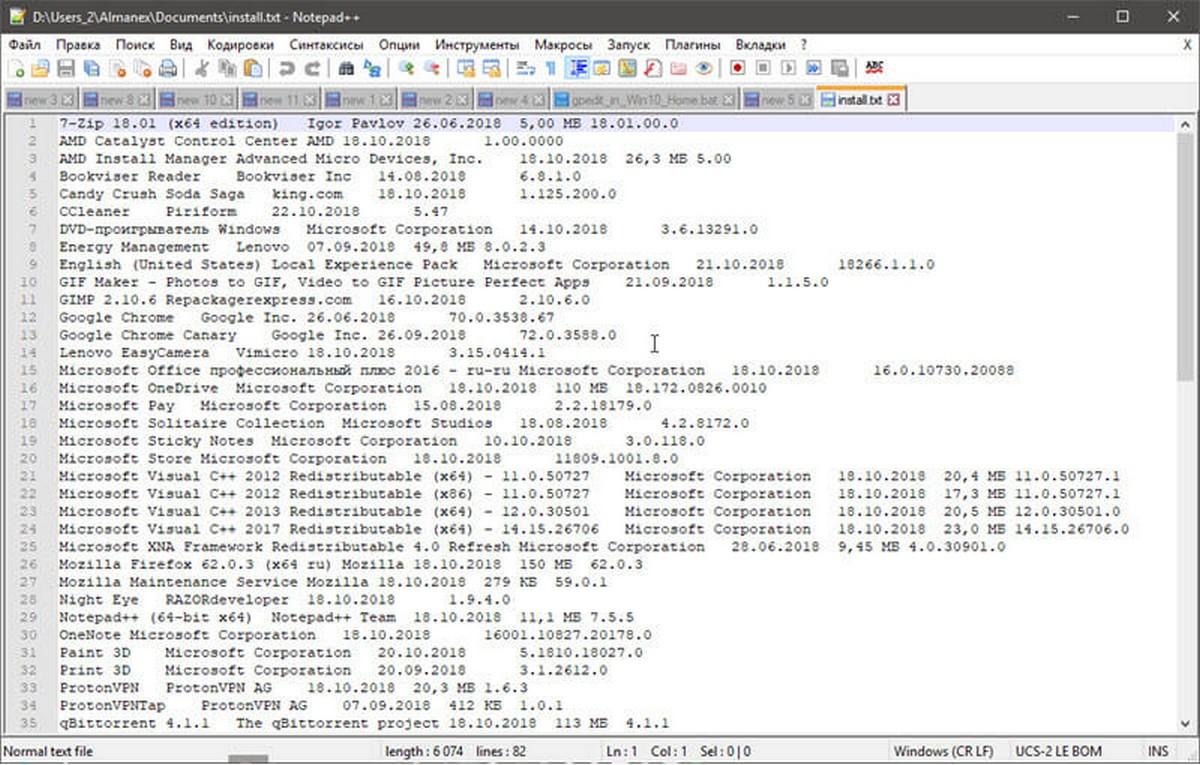Click the Print icon in the toolbar
The height and width of the screenshot is (765, 1200).
coord(168,68)
